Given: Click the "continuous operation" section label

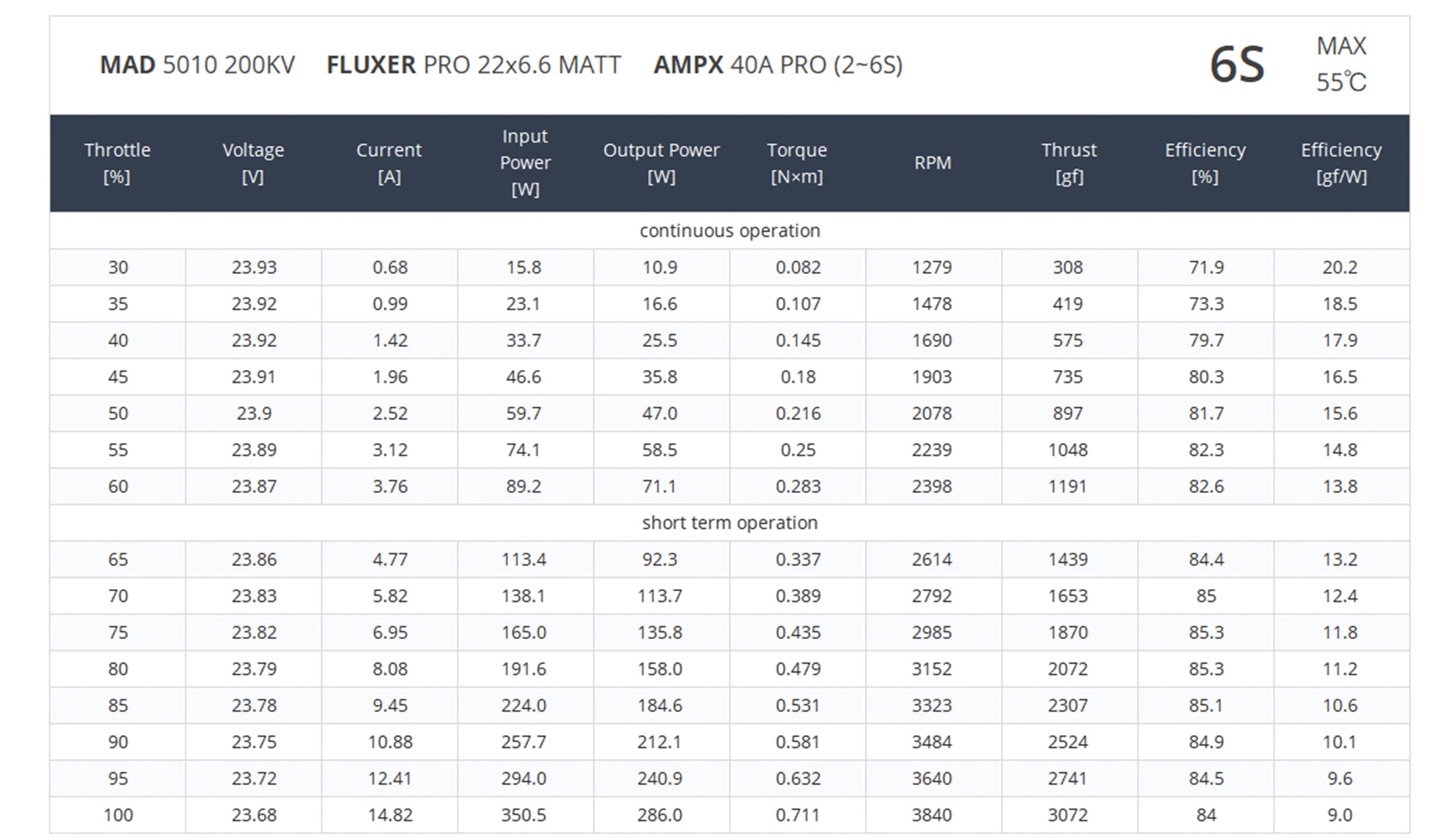Looking at the screenshot, I should point(729,231).
